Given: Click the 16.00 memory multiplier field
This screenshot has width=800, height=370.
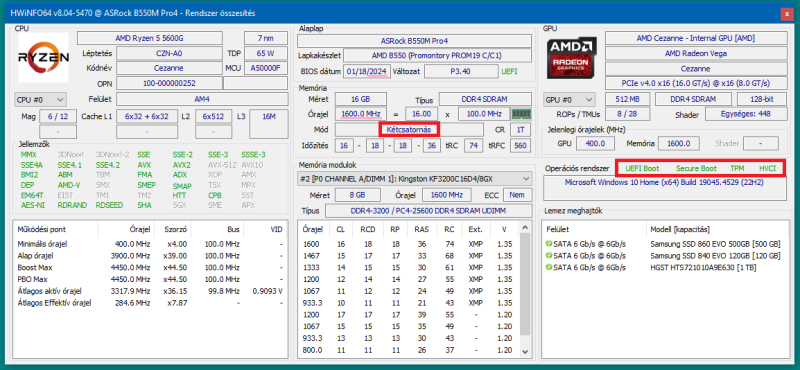Looking at the screenshot, I should coord(421,114).
